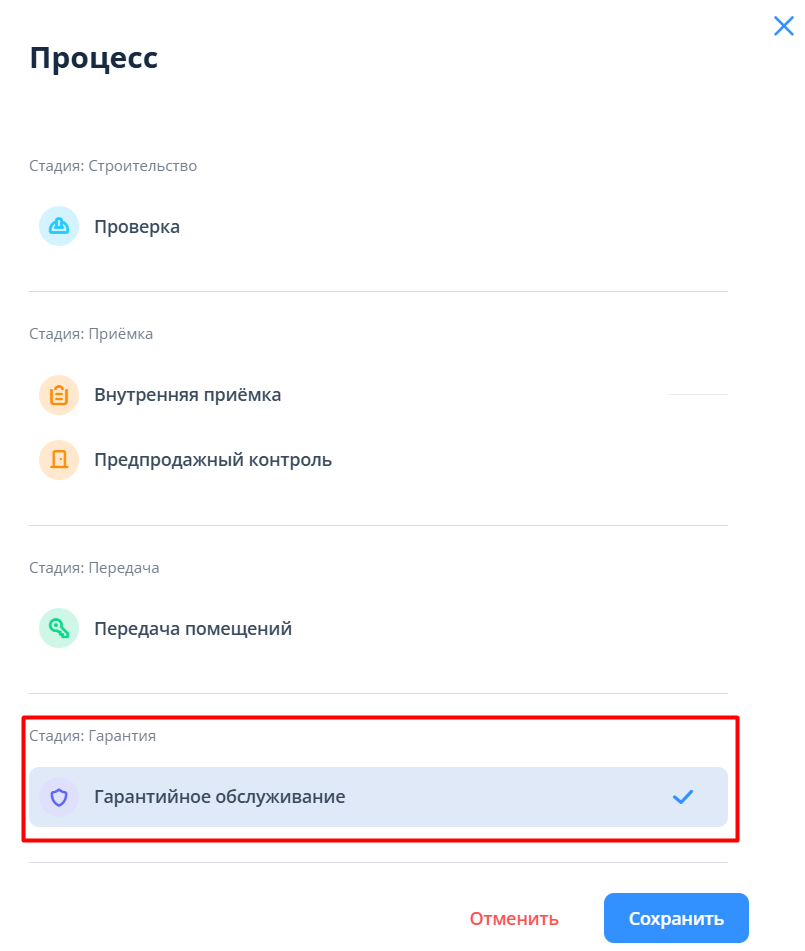The width and height of the screenshot is (805, 951).
Task: Click the shield icon beside Гарантийное обслуживание
Action: click(x=58, y=797)
